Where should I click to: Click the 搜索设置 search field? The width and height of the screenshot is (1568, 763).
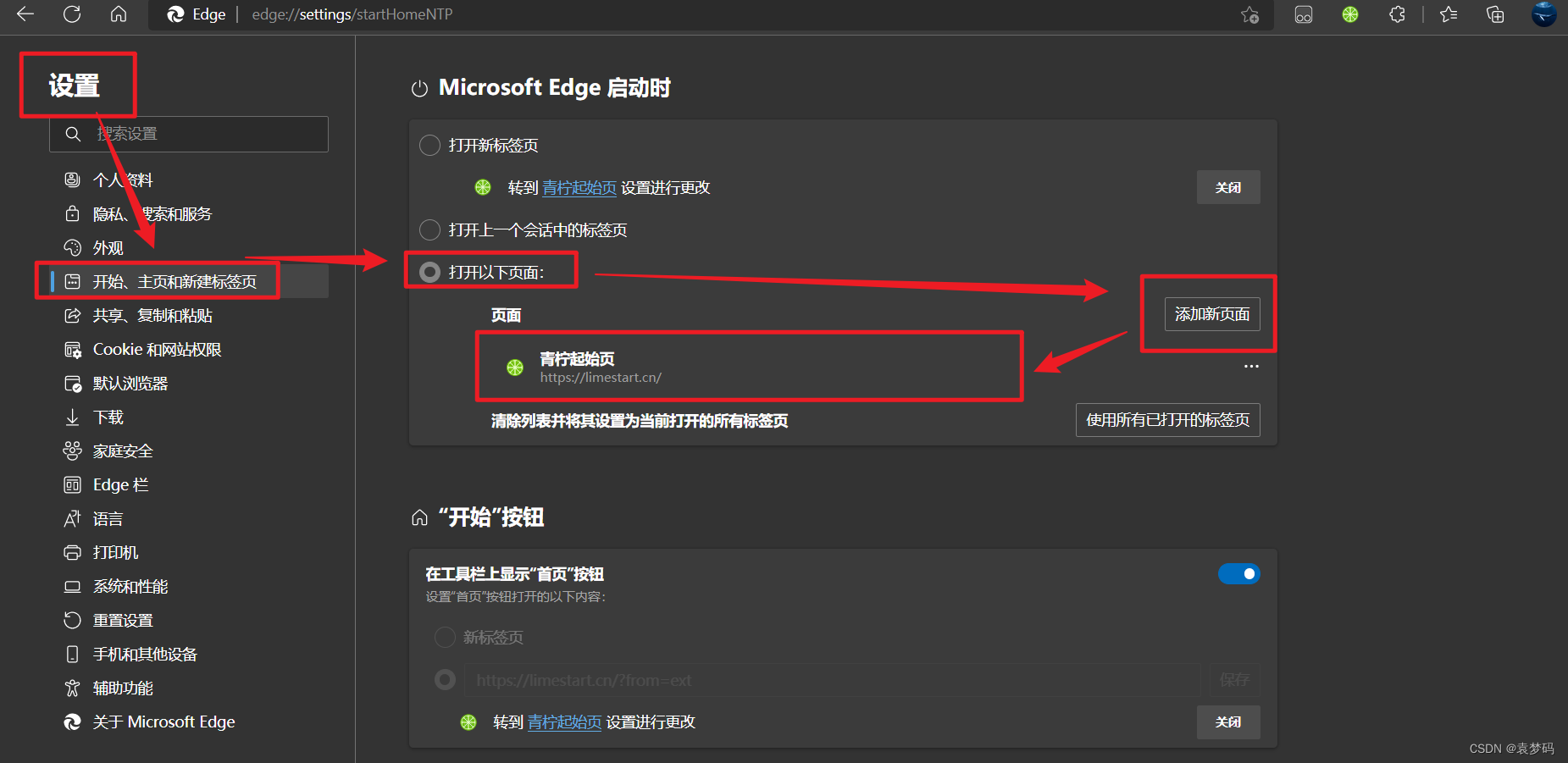coord(189,134)
